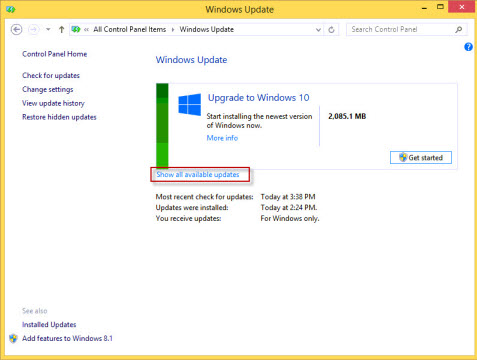Expand the address bar history dropdown

pos(318,30)
